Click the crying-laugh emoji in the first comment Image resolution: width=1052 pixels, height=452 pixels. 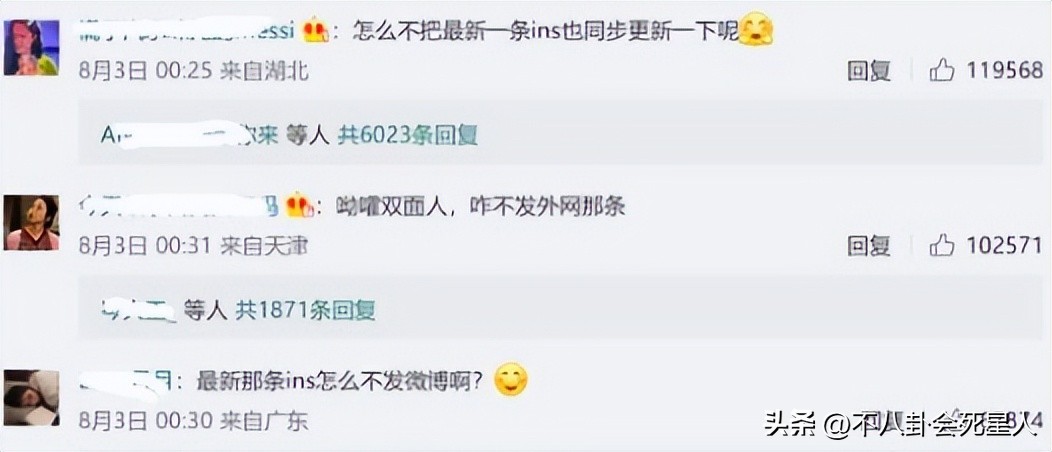tap(755, 30)
